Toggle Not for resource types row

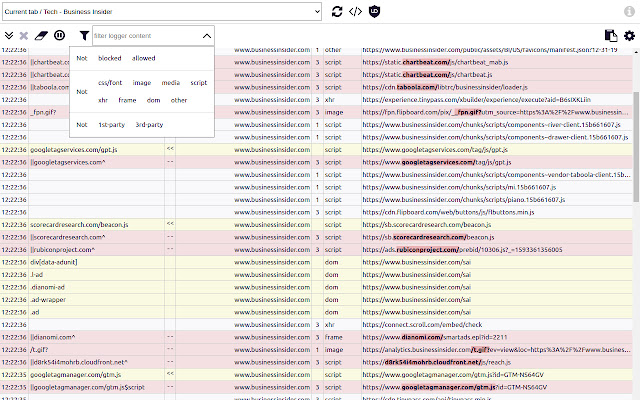[x=82, y=92]
